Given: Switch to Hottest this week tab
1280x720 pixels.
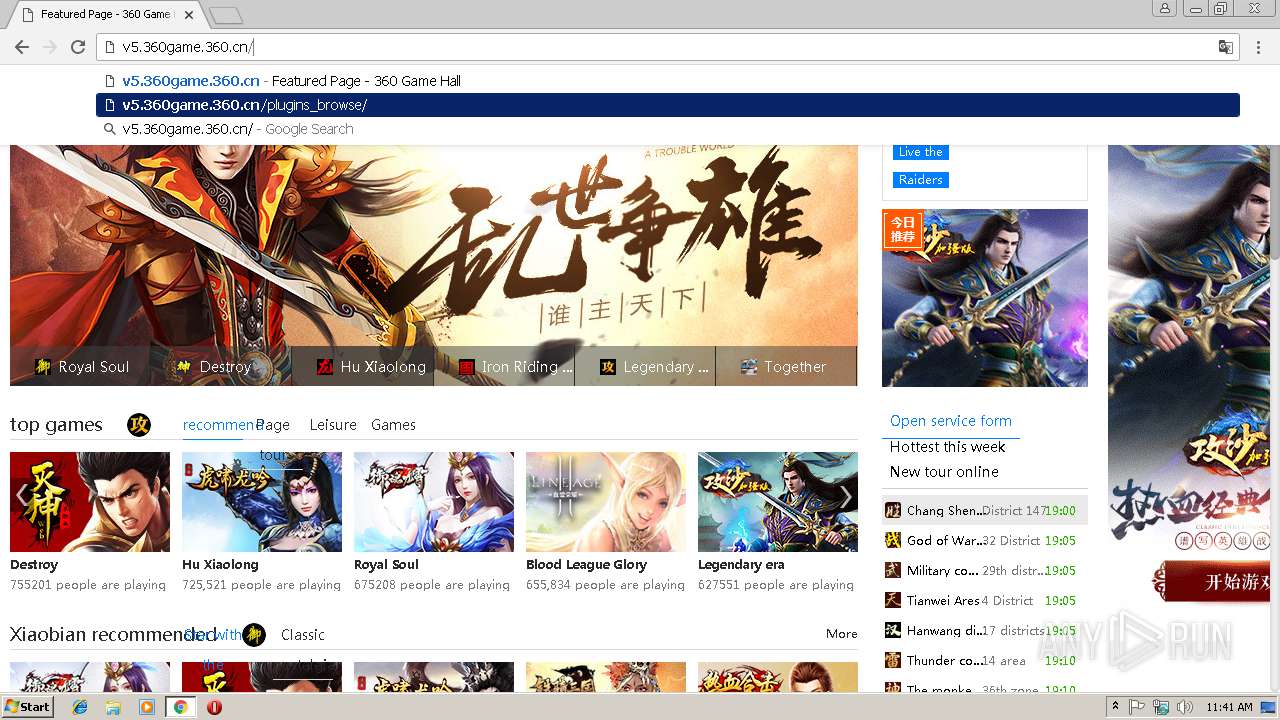Looking at the screenshot, I should click(x=948, y=447).
